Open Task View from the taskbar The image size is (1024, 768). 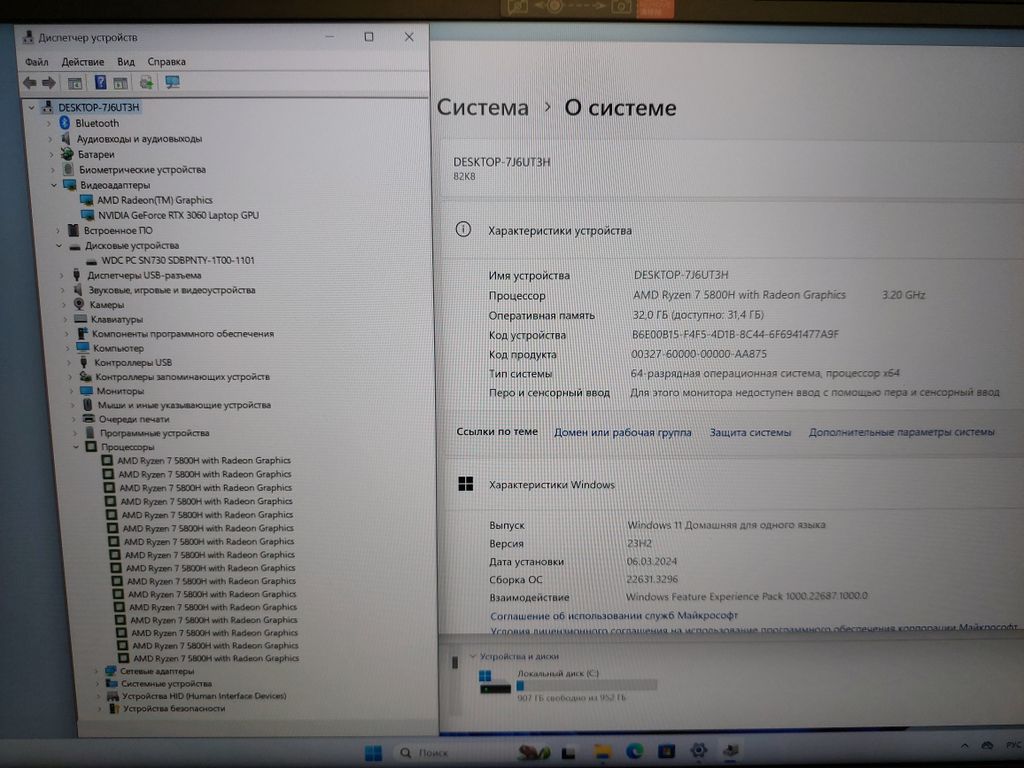pos(569,753)
